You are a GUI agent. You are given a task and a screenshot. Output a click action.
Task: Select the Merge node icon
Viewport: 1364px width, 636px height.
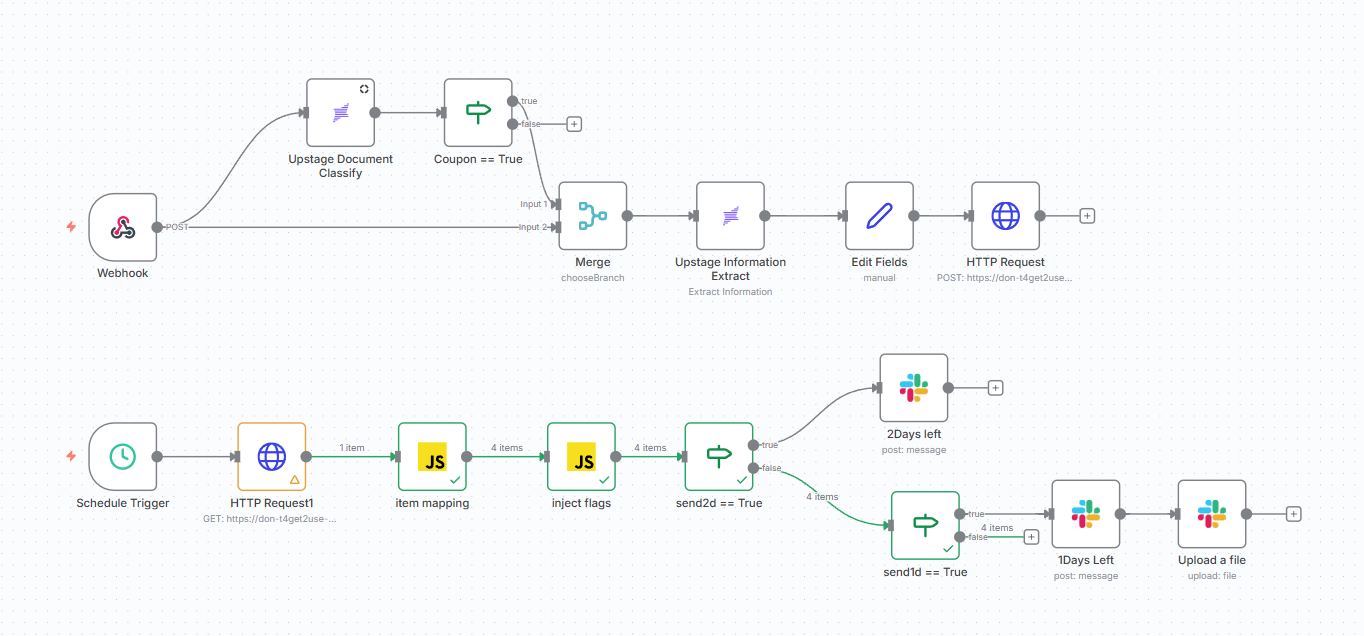[x=593, y=215]
